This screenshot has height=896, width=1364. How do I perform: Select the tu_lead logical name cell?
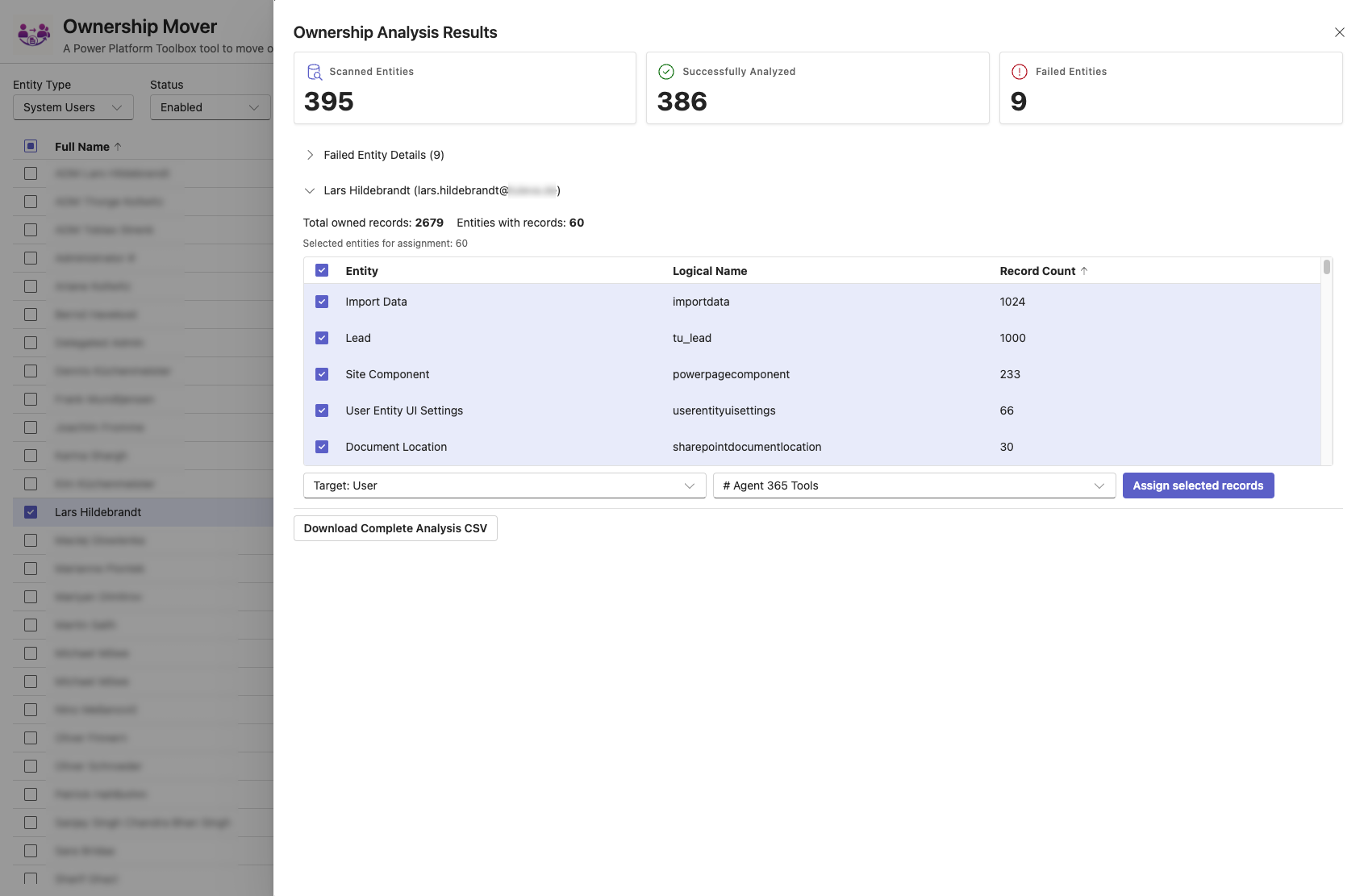[x=692, y=338]
